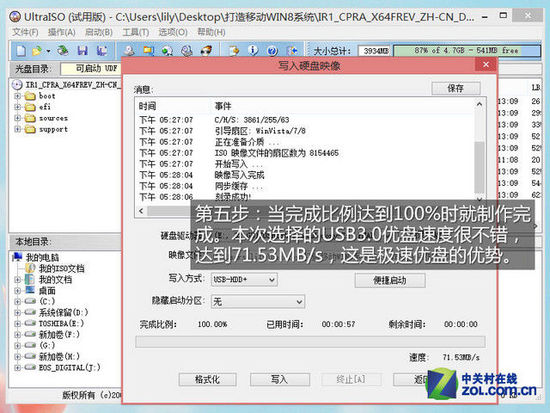Click the Exit arrow toolbar icon

click(292, 51)
